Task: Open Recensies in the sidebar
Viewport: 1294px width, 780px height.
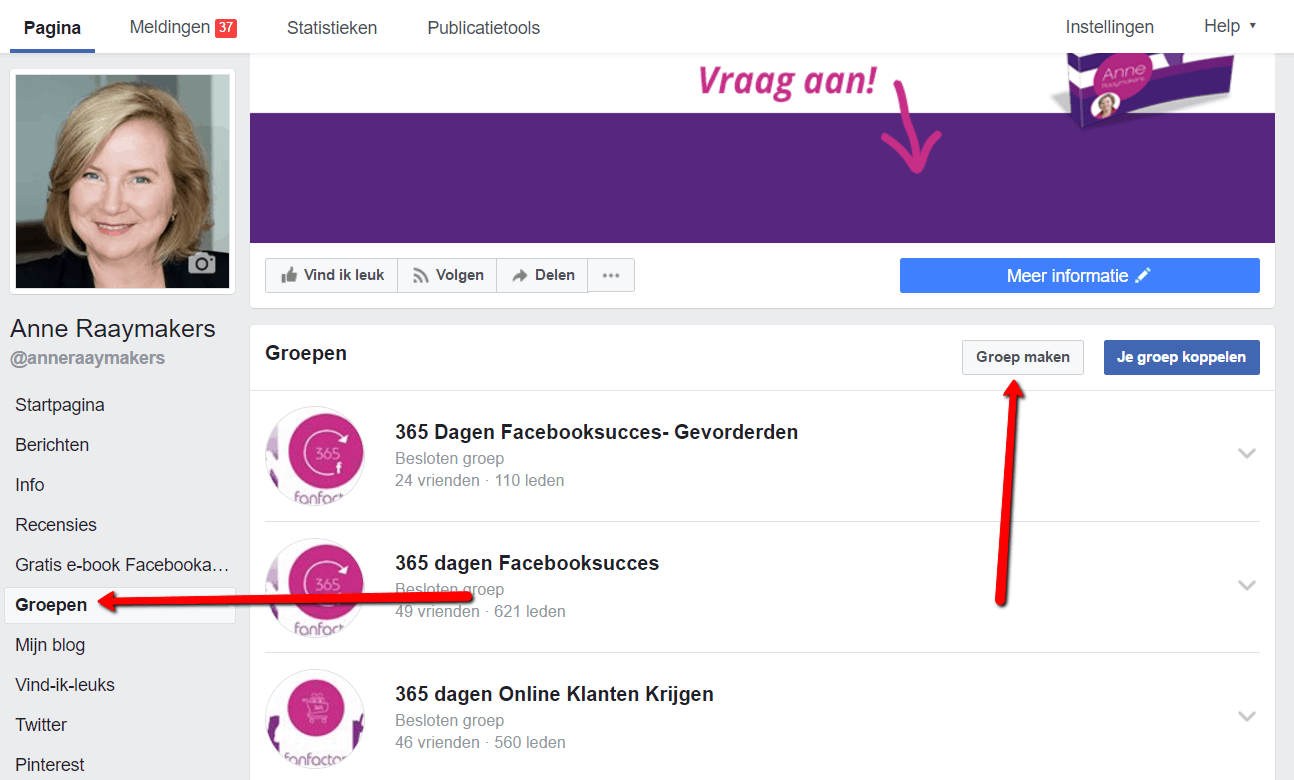Action: tap(56, 525)
